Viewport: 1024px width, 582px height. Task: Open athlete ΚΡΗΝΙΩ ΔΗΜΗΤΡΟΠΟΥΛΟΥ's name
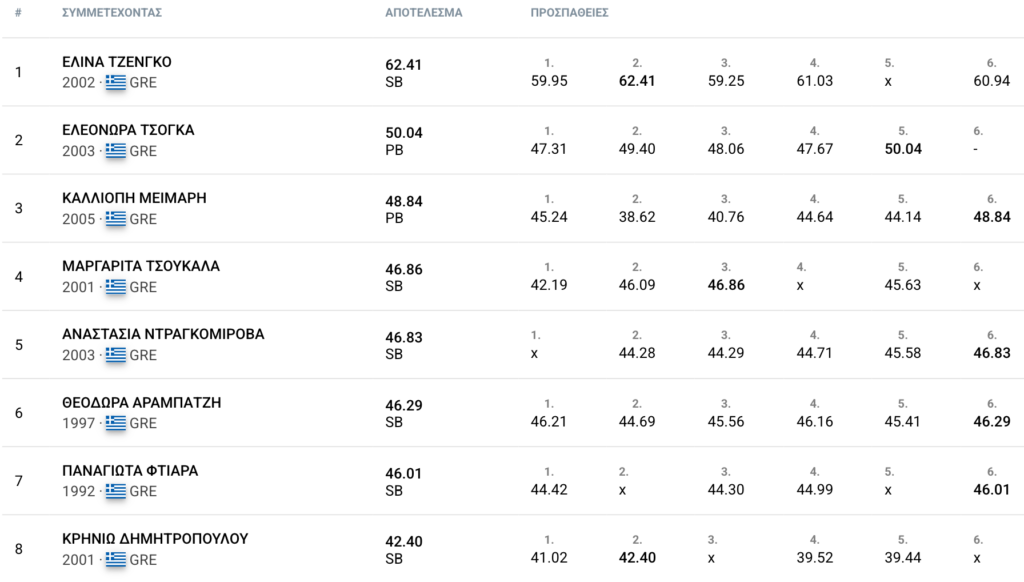pos(155,539)
